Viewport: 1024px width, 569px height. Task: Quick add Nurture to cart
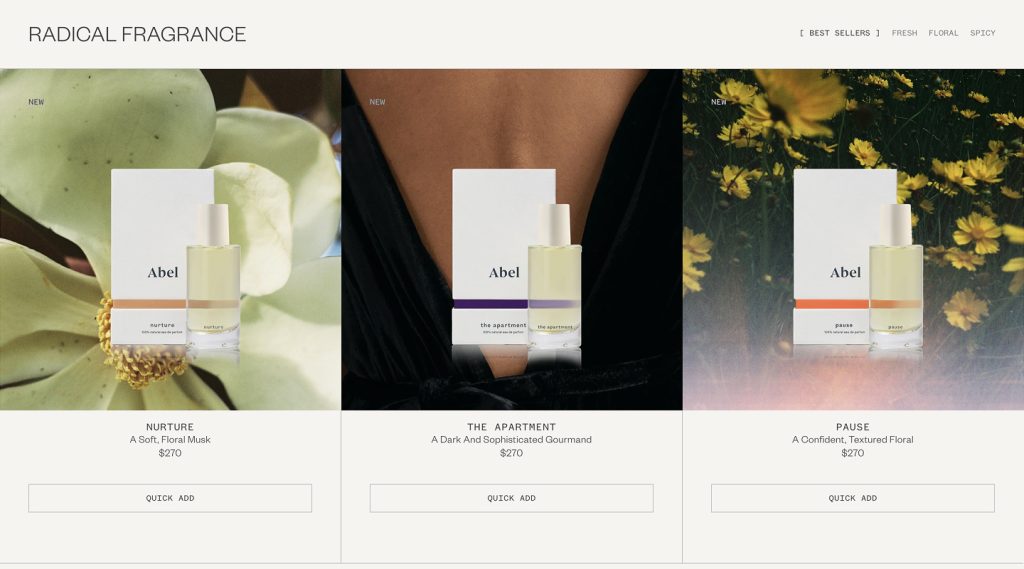170,498
